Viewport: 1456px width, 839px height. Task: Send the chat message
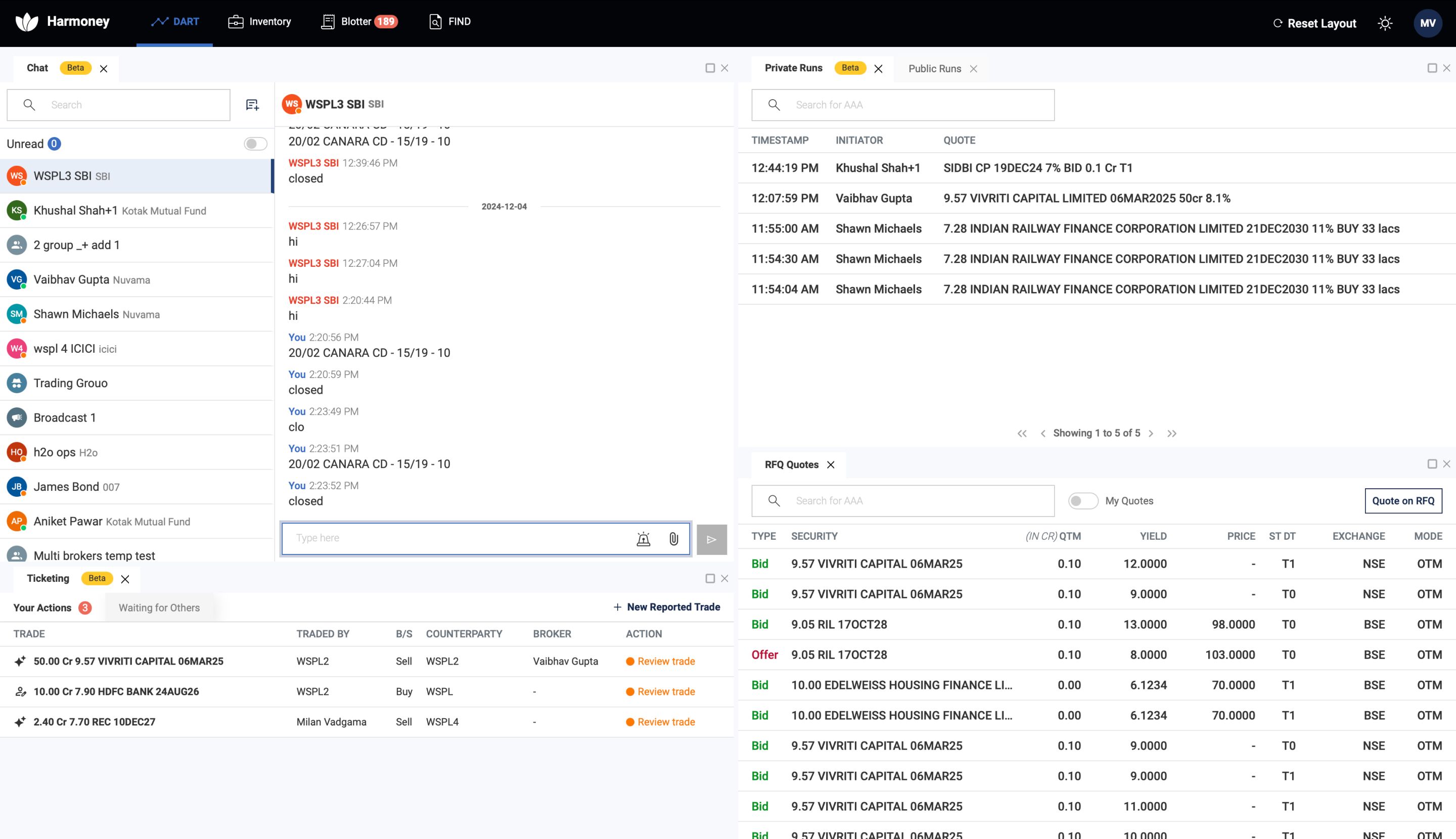(x=712, y=539)
